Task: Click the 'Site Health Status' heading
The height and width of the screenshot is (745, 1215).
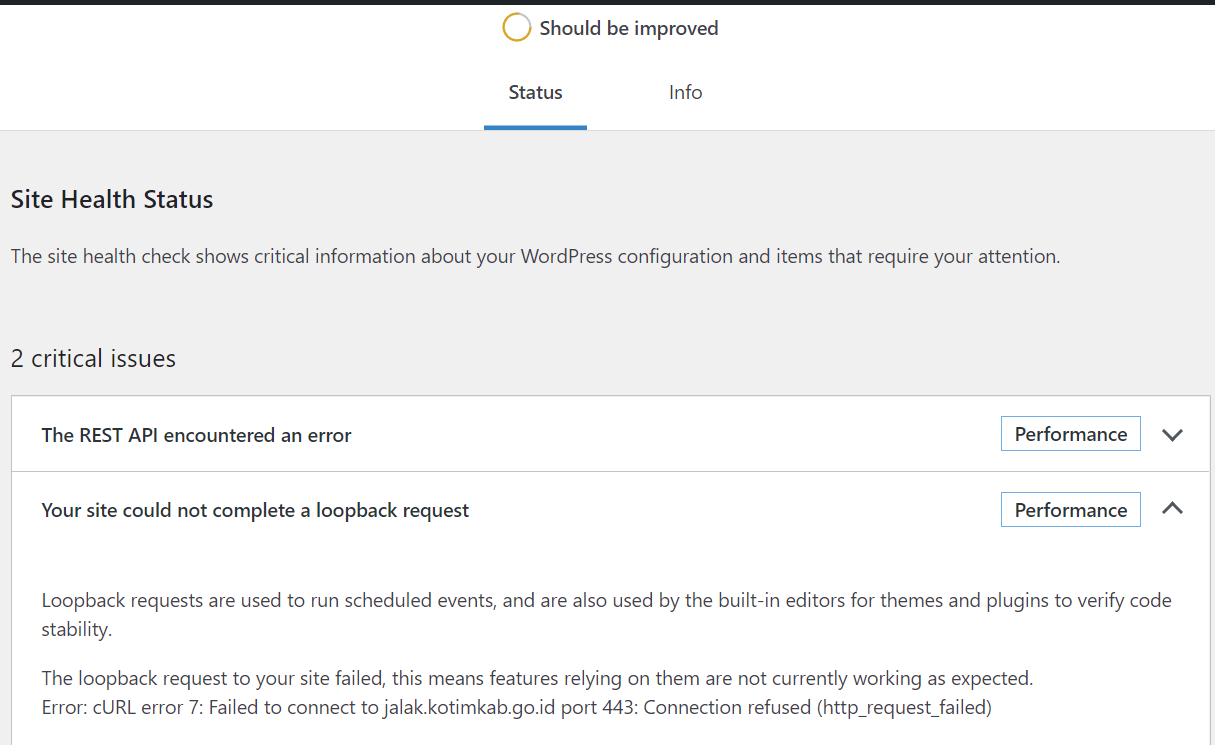Action: pyautogui.click(x=112, y=199)
